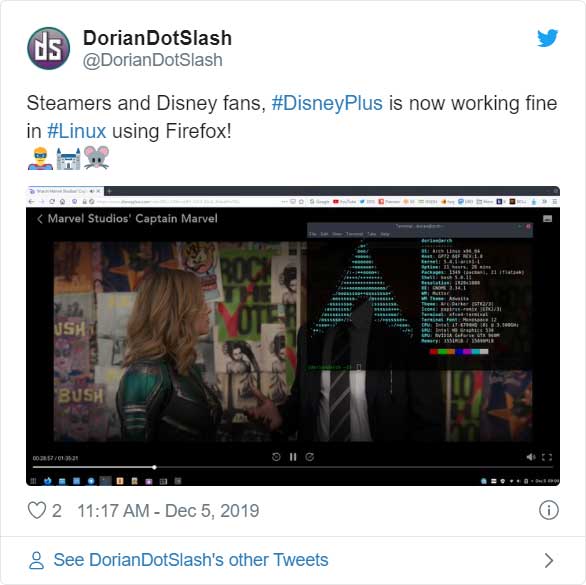Open the @DorianDotSlash handle link

(152, 60)
